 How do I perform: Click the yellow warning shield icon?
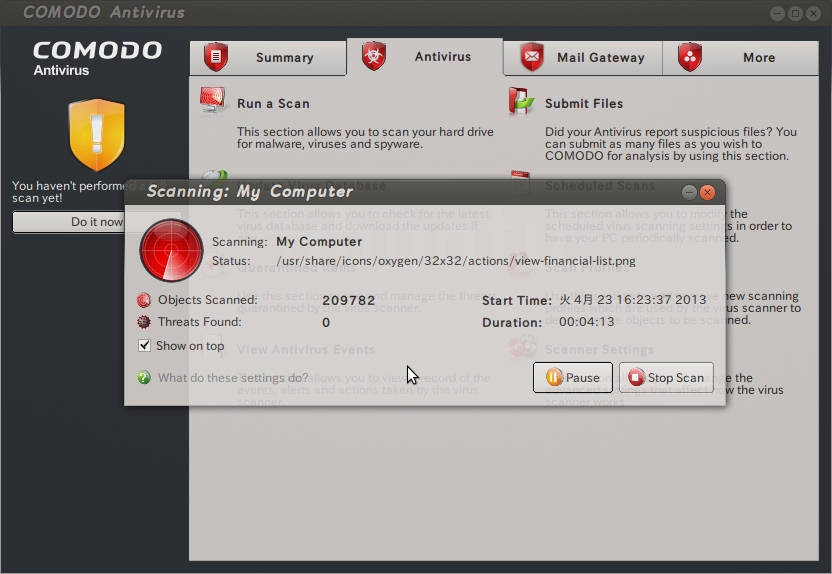97,135
